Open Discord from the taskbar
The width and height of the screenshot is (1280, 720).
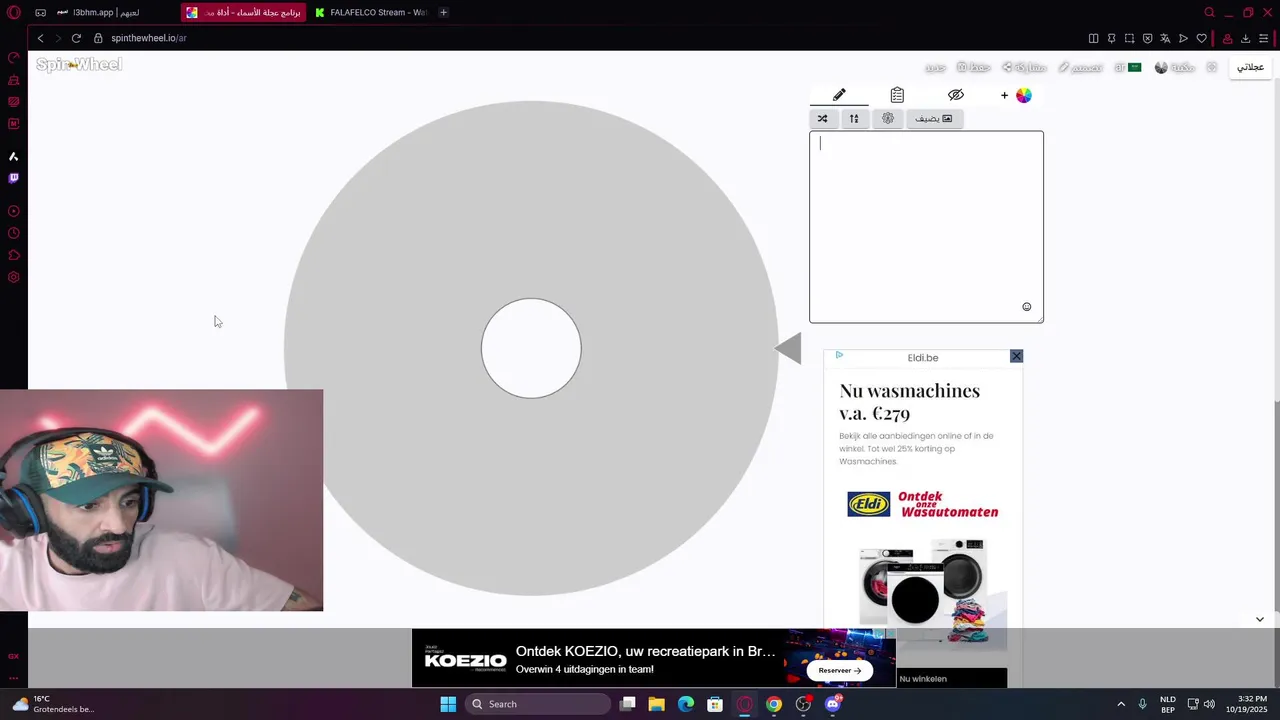coord(833,704)
